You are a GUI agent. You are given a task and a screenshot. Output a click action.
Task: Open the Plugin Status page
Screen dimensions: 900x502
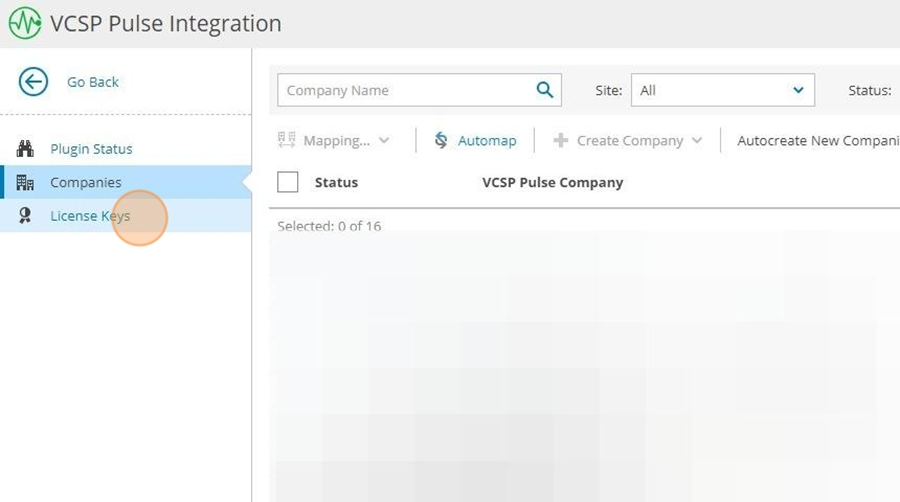pos(91,149)
